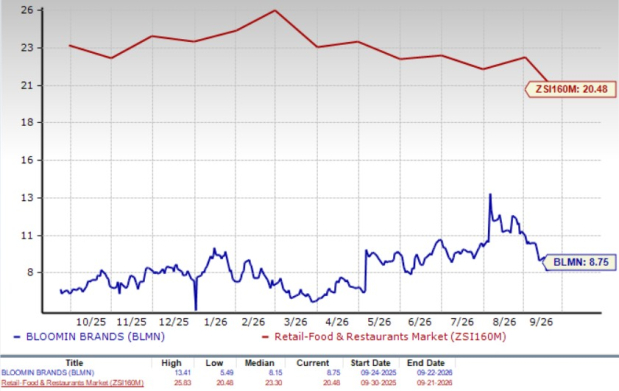The width and height of the screenshot is (619, 391).
Task: Click the 12/25 x-axis label
Action: click(174, 322)
